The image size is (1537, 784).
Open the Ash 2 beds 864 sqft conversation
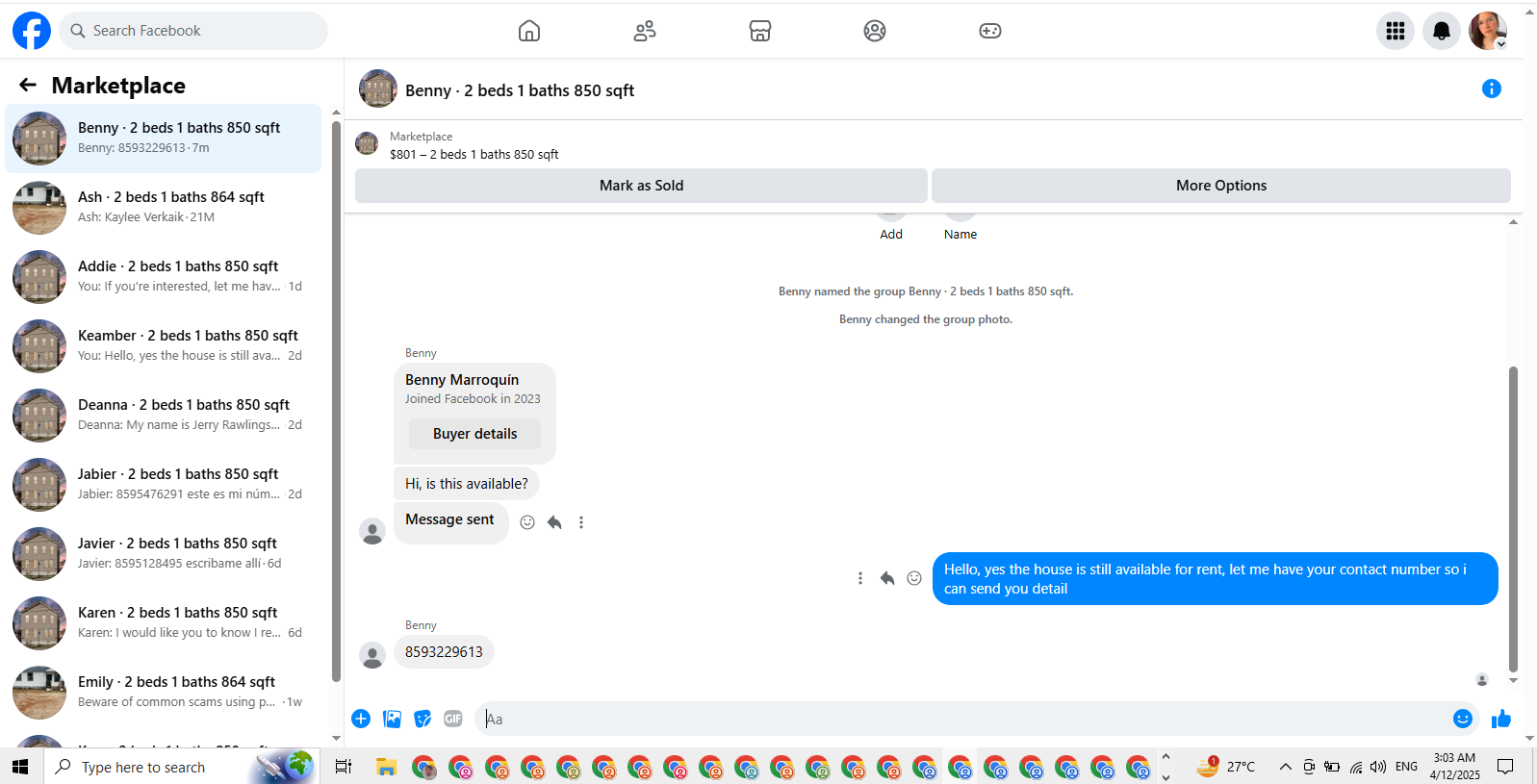click(x=164, y=208)
